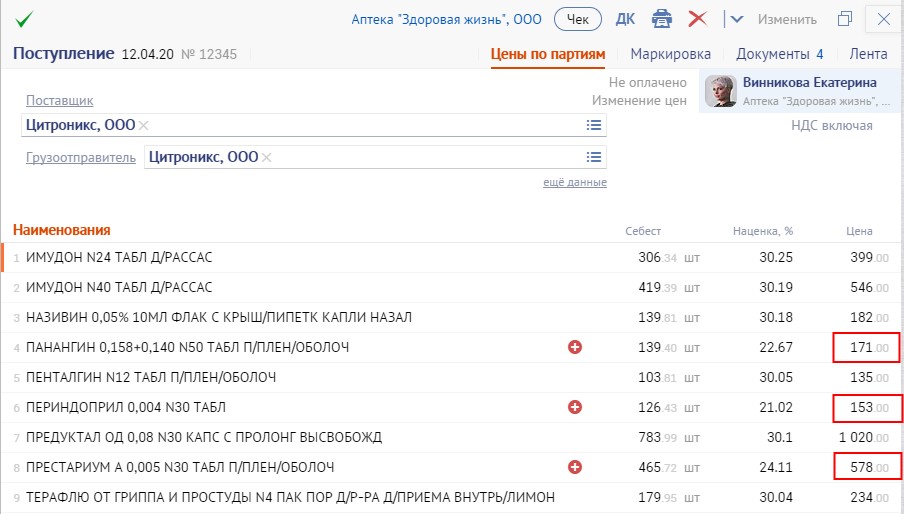
Task: Click red plus icon beside ПЕРИНДОПРИЛ row
Action: coord(575,407)
